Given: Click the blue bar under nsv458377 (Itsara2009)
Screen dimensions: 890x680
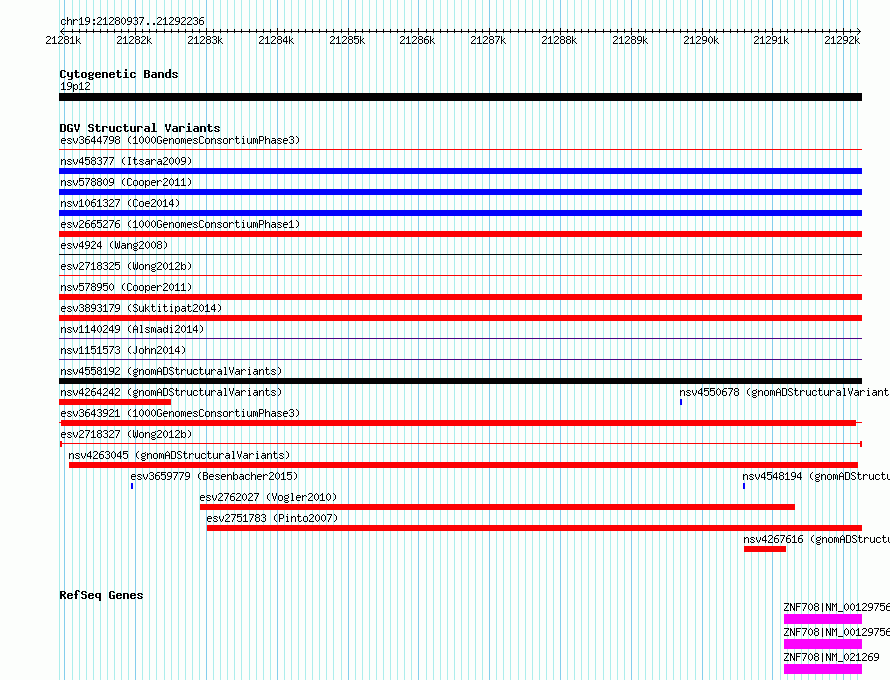Looking at the screenshot, I should pos(460,171).
